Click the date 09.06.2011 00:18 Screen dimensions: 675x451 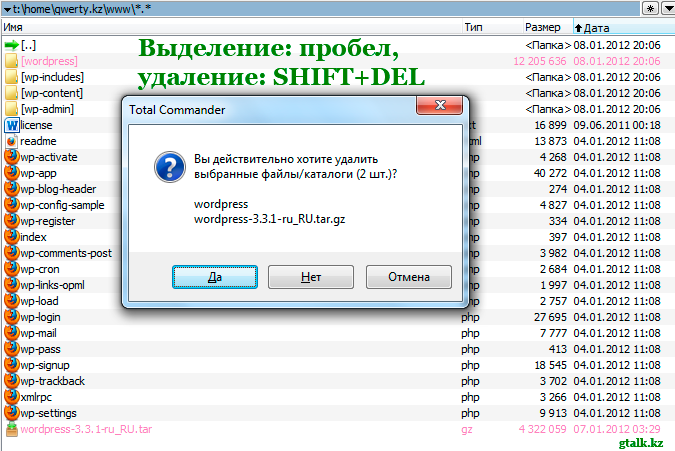click(x=616, y=125)
